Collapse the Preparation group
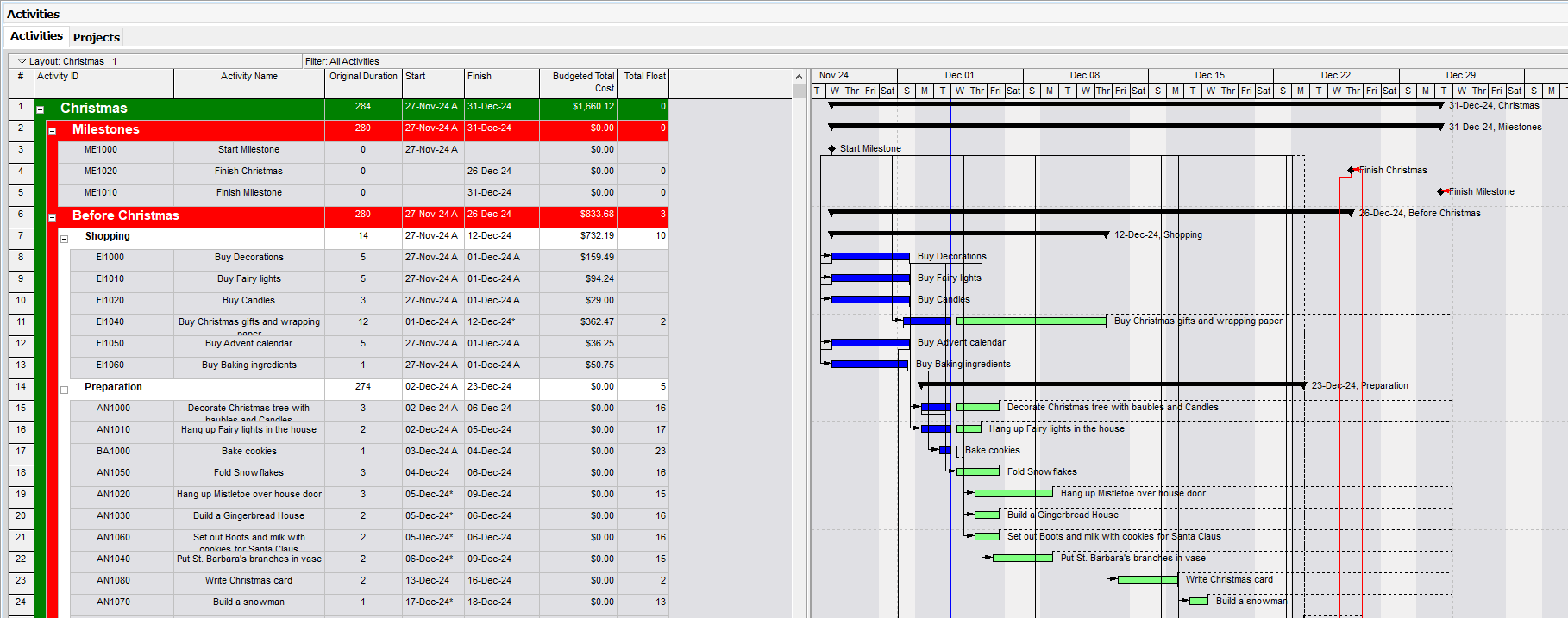This screenshot has height=618, width=1568. point(65,390)
